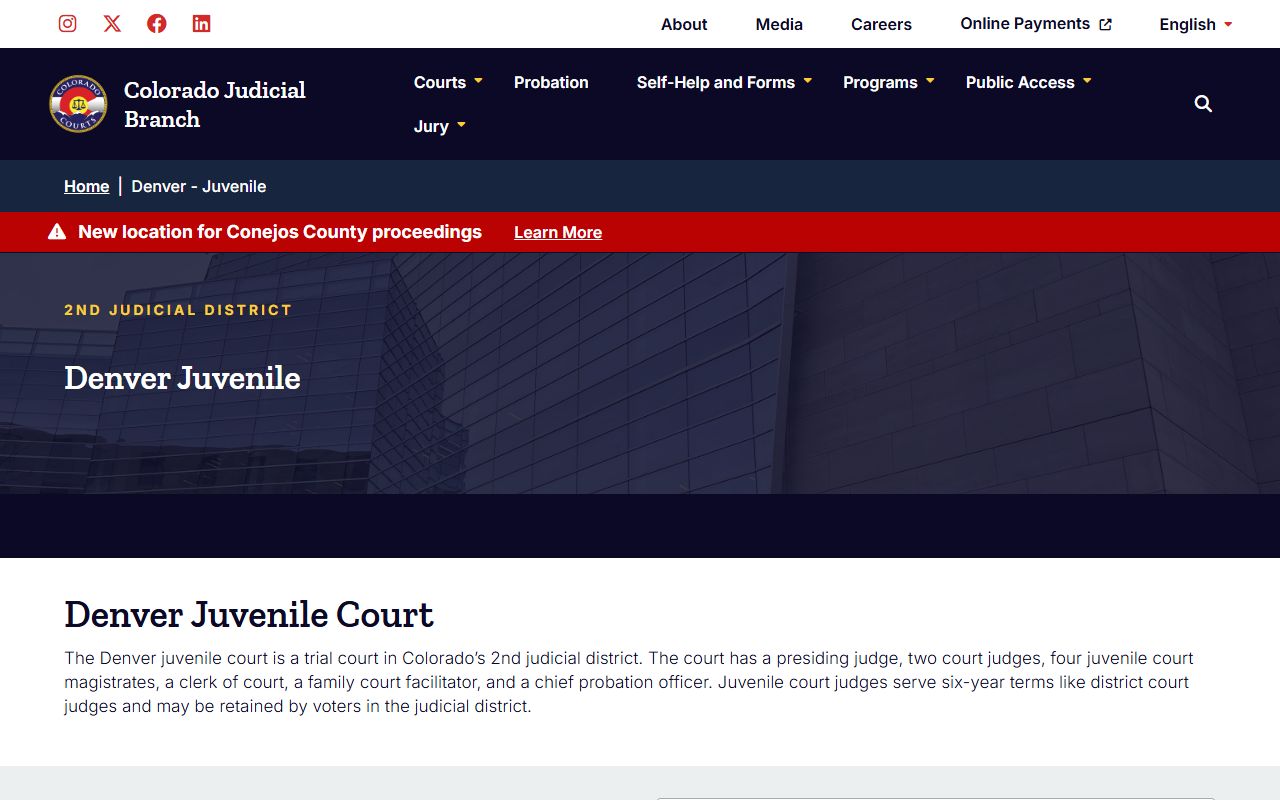Open the site search magnifier
Viewport: 1280px width, 800px height.
point(1203,104)
